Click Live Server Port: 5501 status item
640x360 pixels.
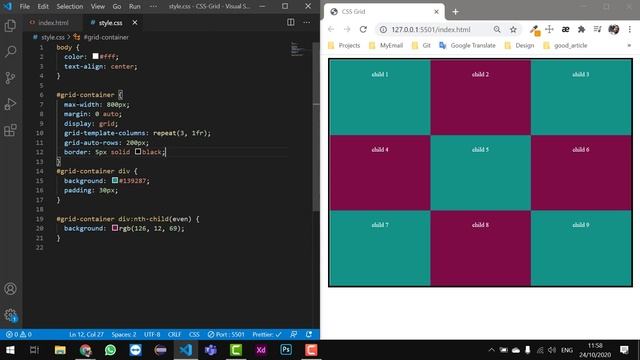[226, 334]
